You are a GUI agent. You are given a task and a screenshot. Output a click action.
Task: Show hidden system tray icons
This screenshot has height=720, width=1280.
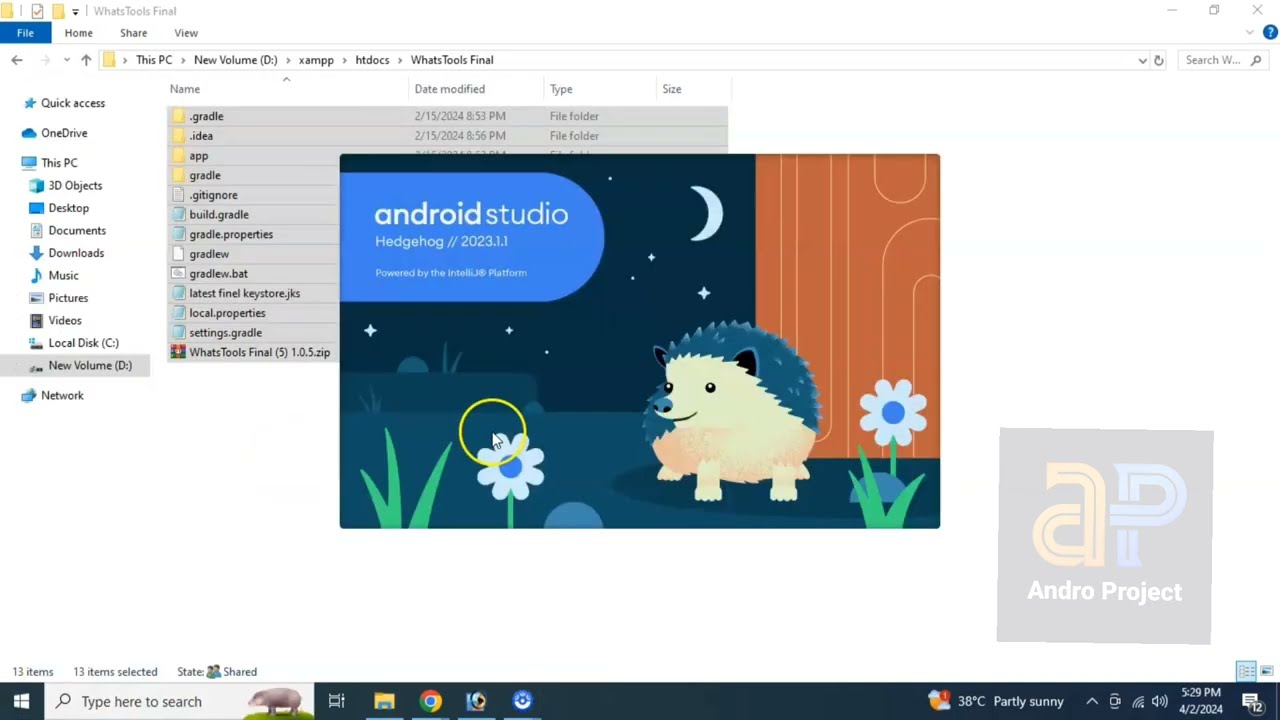(x=1092, y=701)
